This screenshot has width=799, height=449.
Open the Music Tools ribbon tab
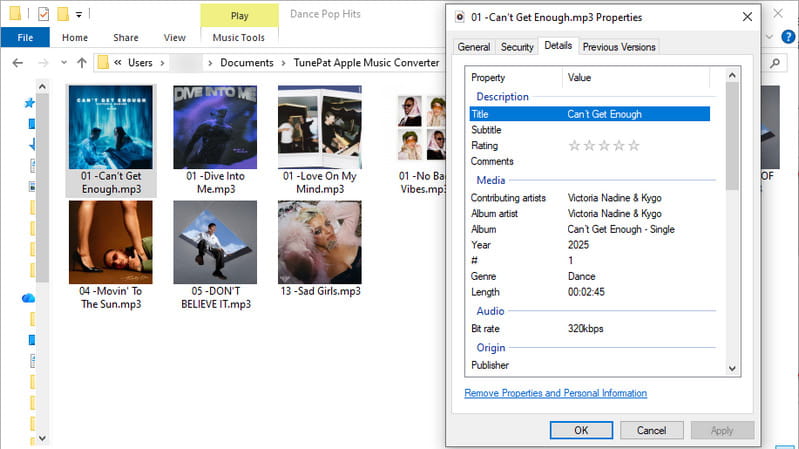[x=238, y=37]
